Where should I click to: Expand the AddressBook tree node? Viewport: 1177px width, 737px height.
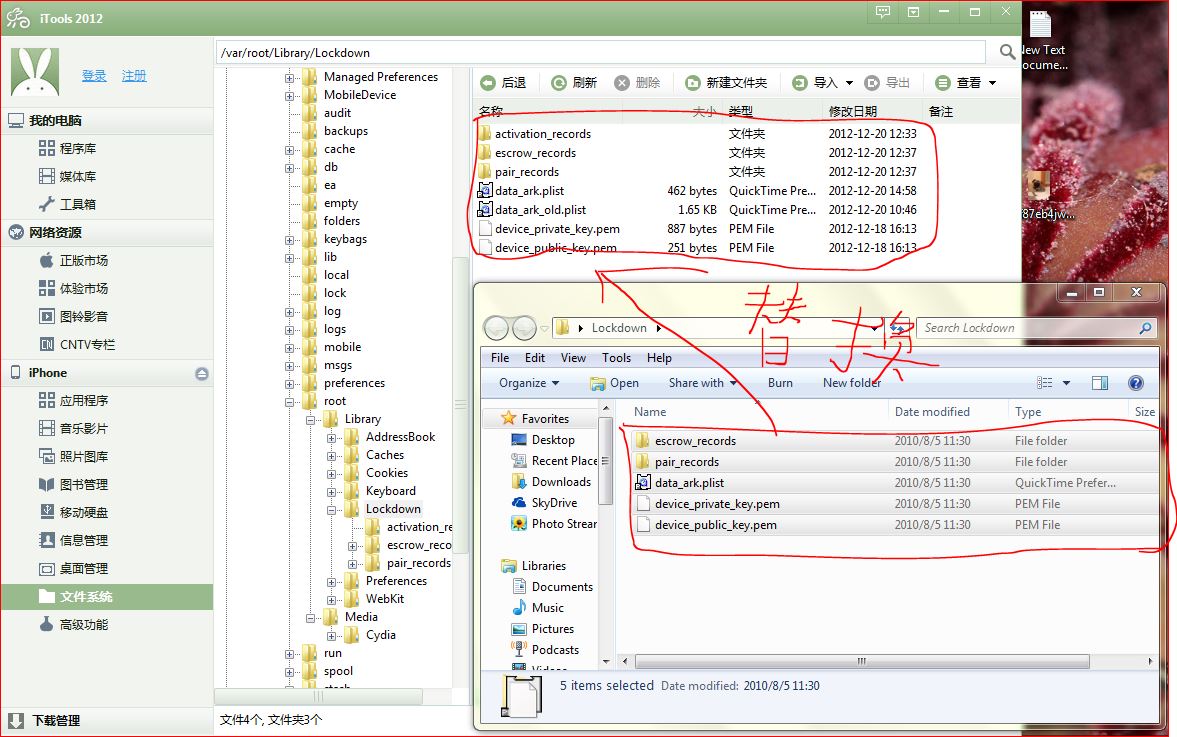331,438
